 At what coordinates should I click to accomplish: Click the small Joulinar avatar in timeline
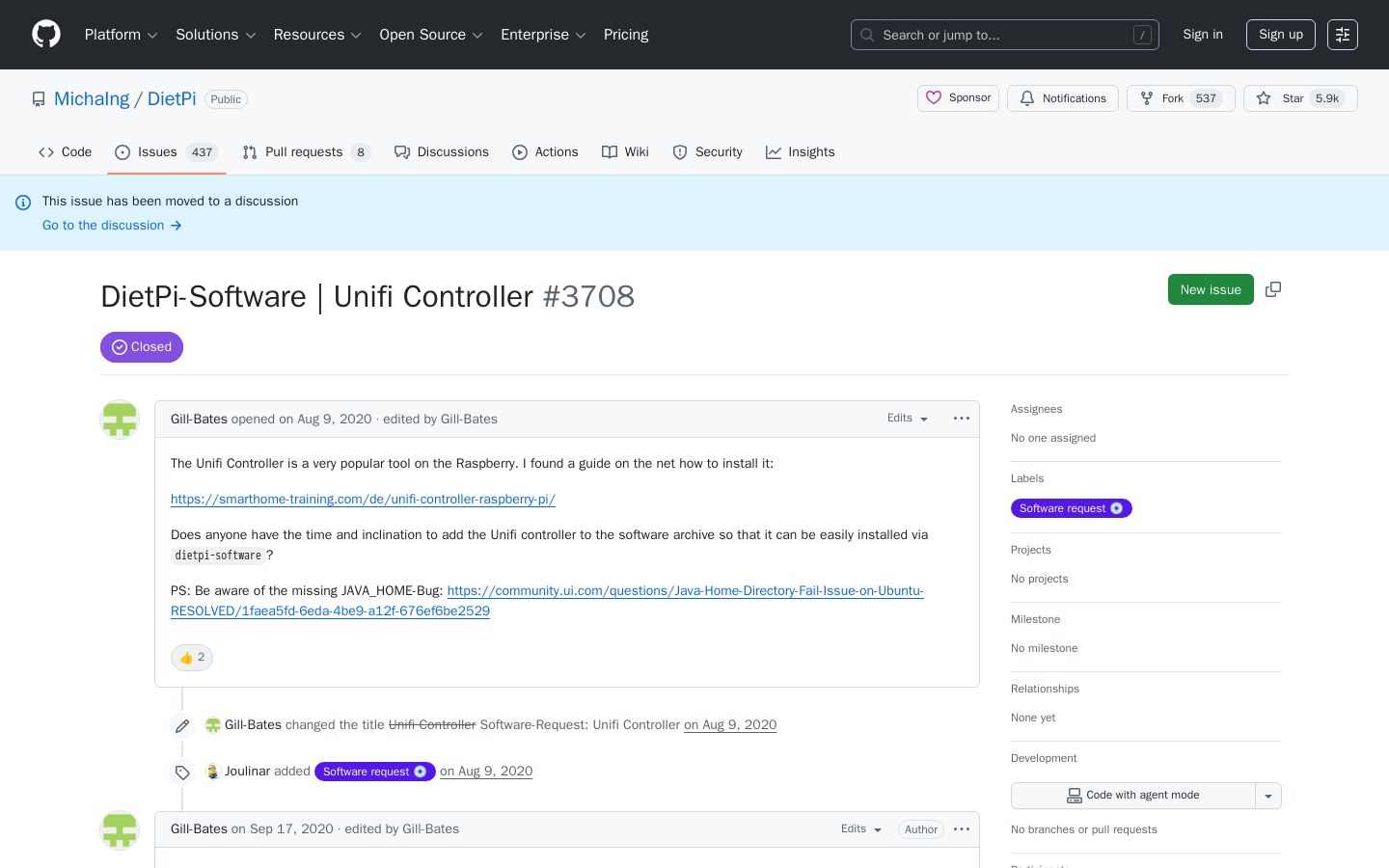pyautogui.click(x=212, y=772)
